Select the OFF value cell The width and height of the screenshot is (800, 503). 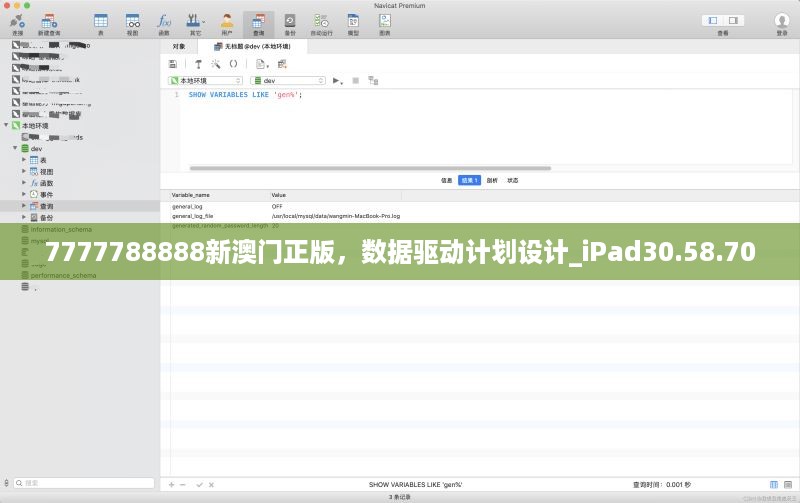[x=277, y=207]
